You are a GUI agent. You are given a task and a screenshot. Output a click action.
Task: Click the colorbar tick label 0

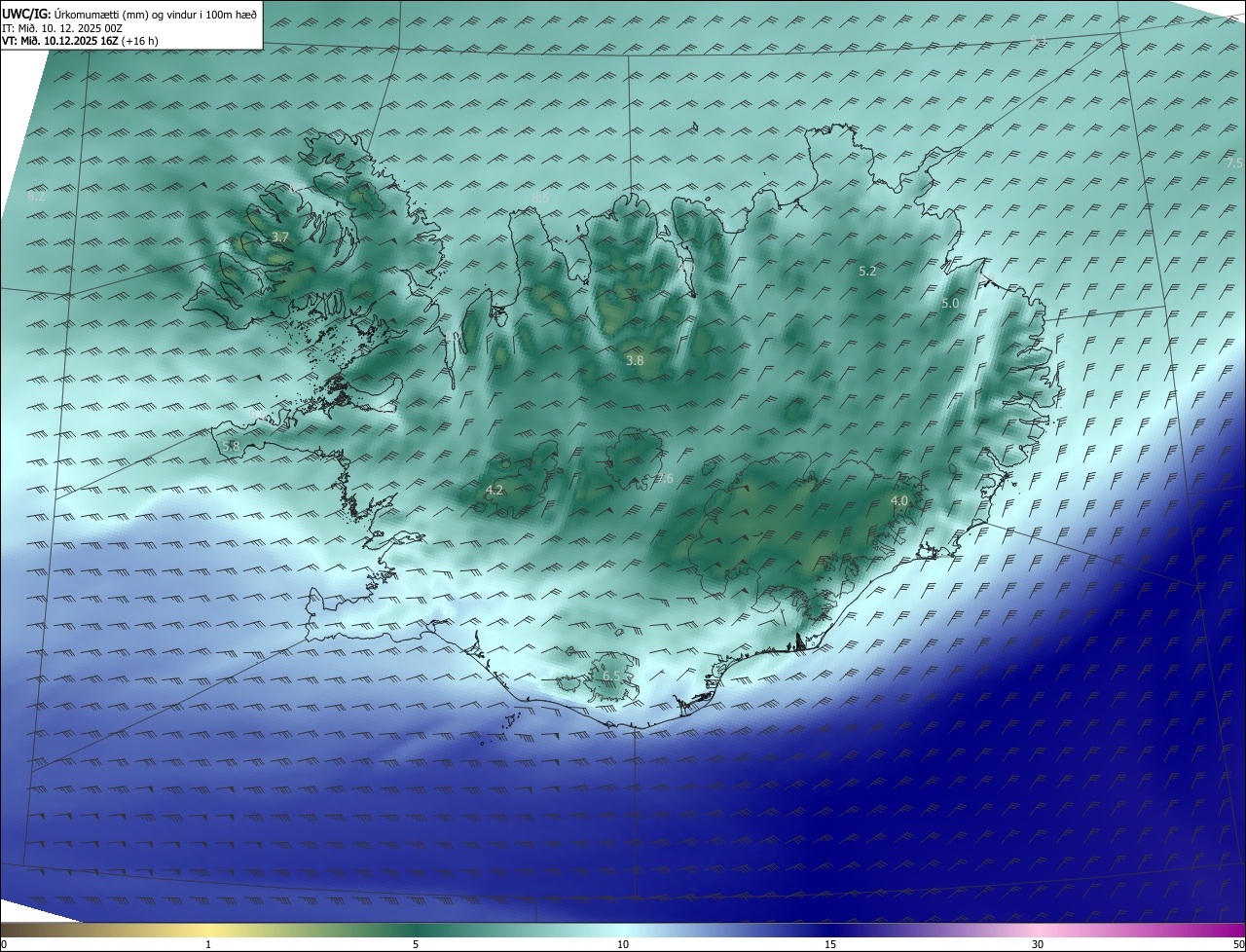tap(4, 944)
